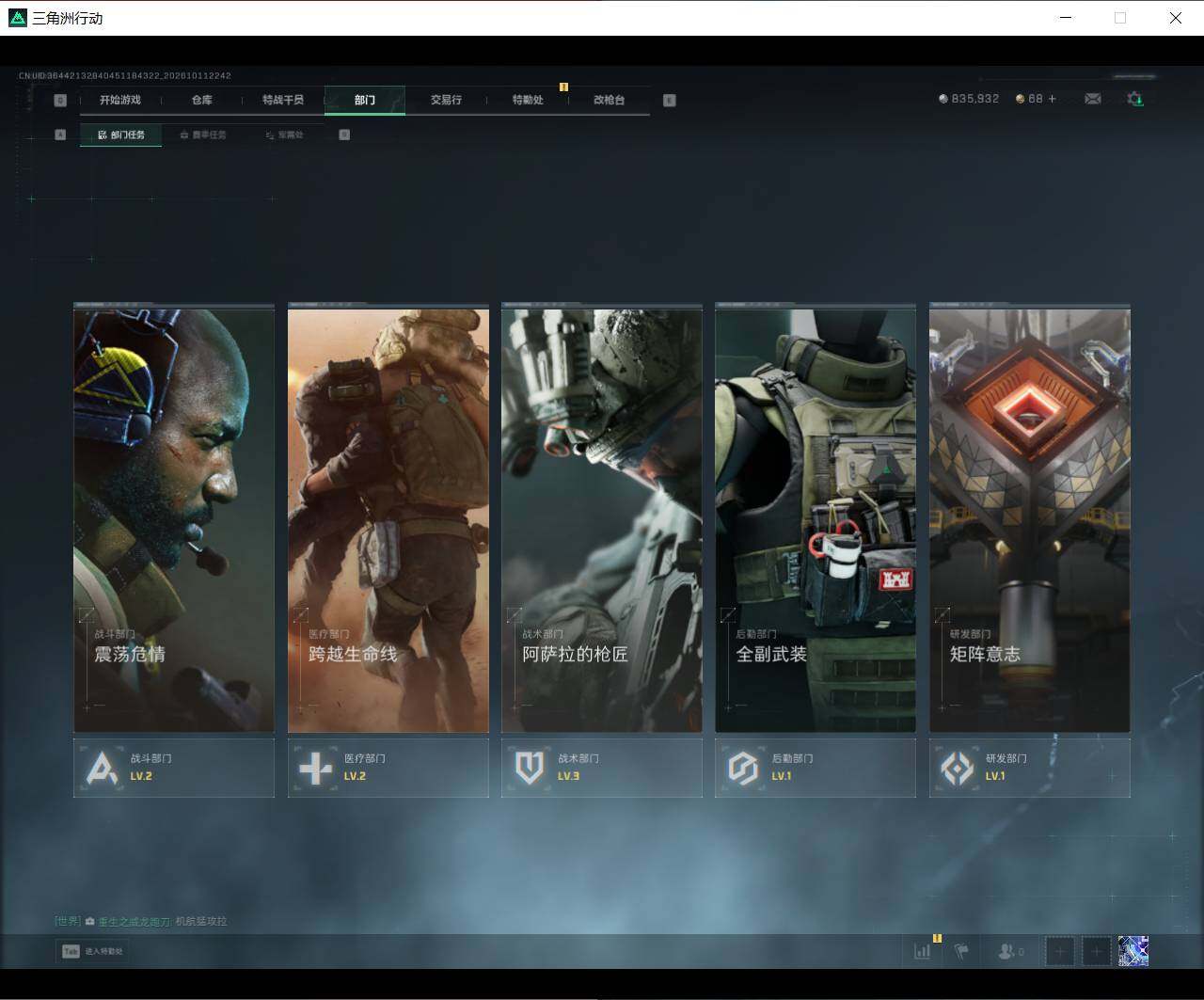Open the 跨越生命线 mission card
Viewport: 1204px width, 1000px height.
click(388, 518)
